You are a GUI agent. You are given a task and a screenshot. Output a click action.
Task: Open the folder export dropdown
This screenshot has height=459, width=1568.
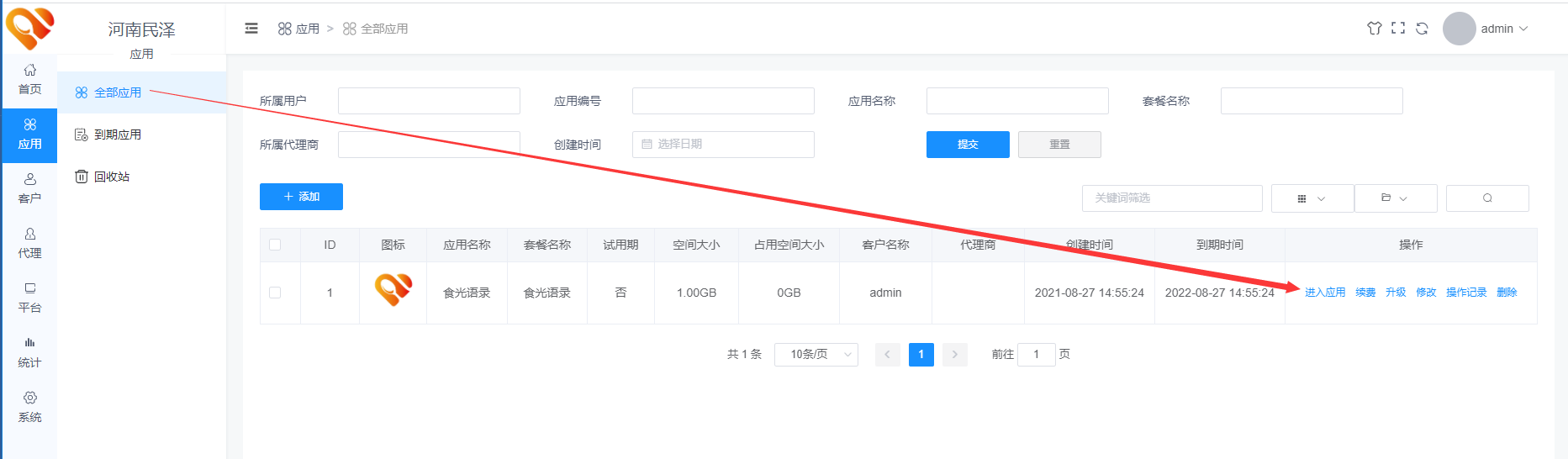tap(1396, 198)
